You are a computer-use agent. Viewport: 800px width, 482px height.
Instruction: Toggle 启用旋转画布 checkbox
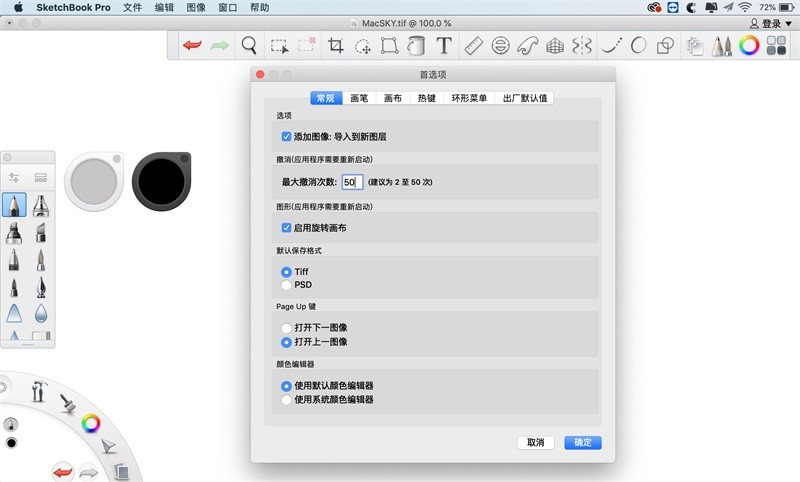286,227
